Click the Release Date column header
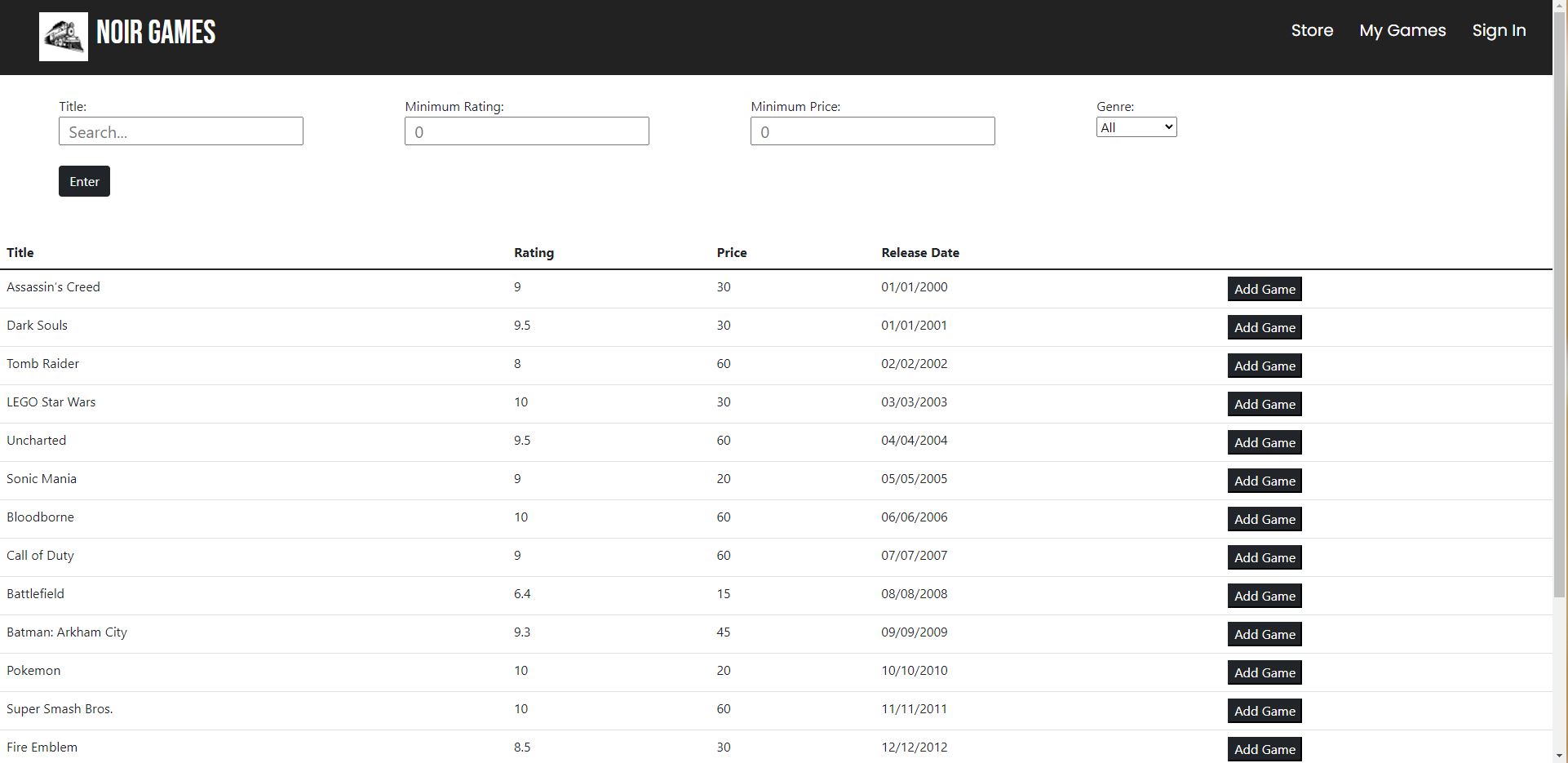 [920, 253]
